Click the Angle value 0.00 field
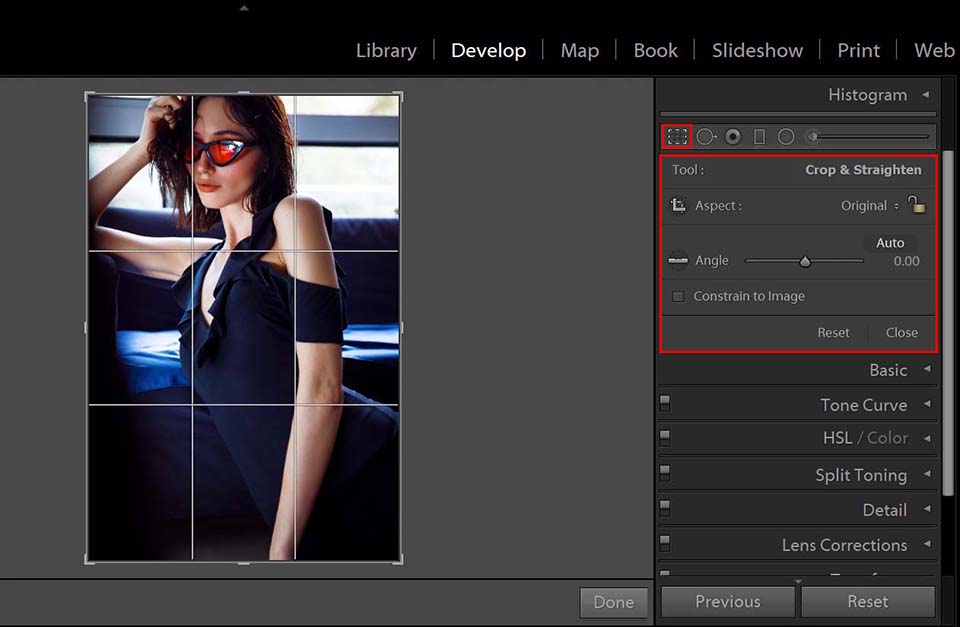This screenshot has height=627, width=960. pos(906,261)
